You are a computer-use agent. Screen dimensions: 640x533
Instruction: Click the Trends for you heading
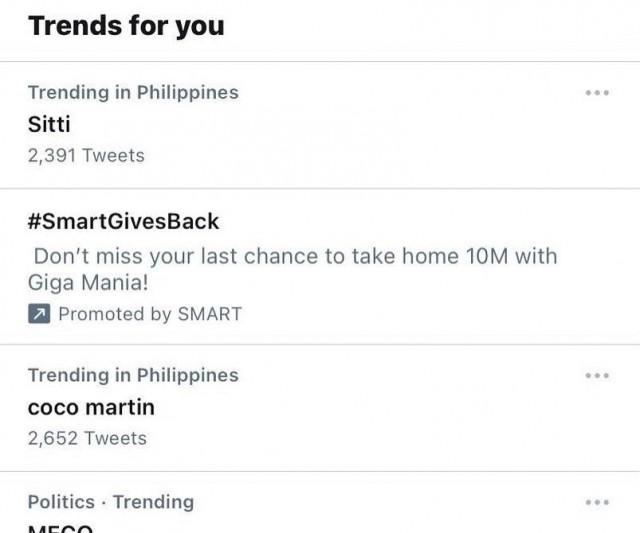click(126, 26)
